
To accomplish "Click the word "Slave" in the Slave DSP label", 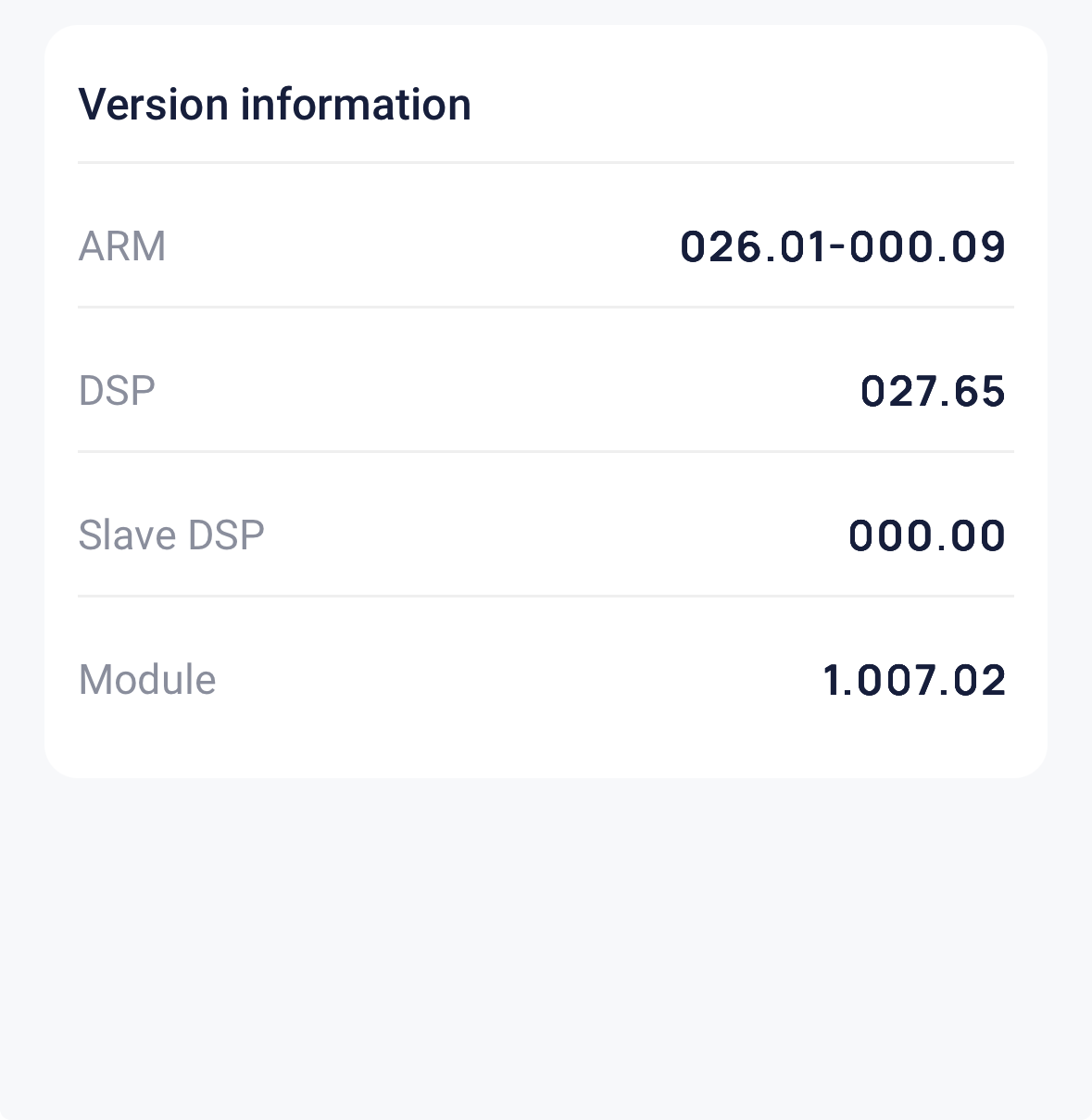I will (x=128, y=535).
